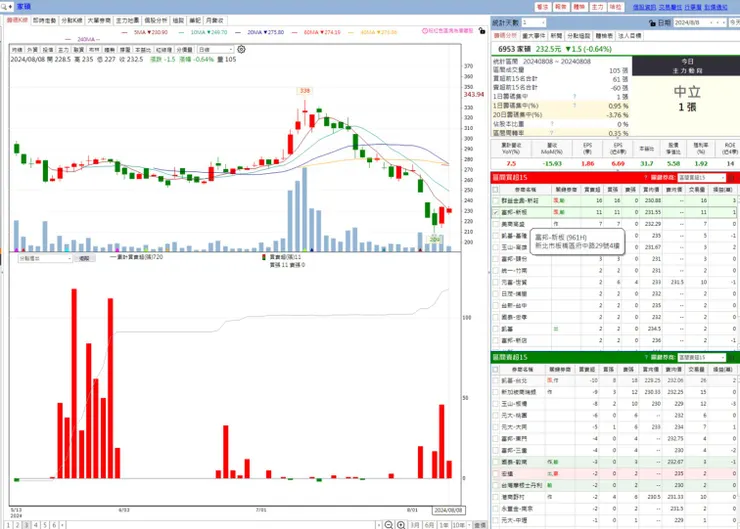Open the 關鍵券商 dropdown in red buy header
Viewport: 740px width, 529px height.
701,177
